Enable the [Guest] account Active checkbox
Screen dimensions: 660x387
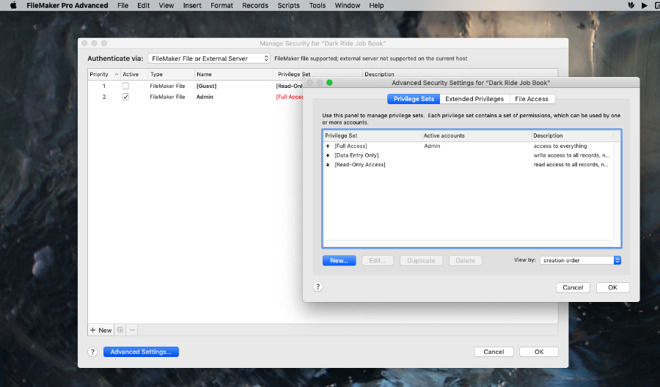125,86
